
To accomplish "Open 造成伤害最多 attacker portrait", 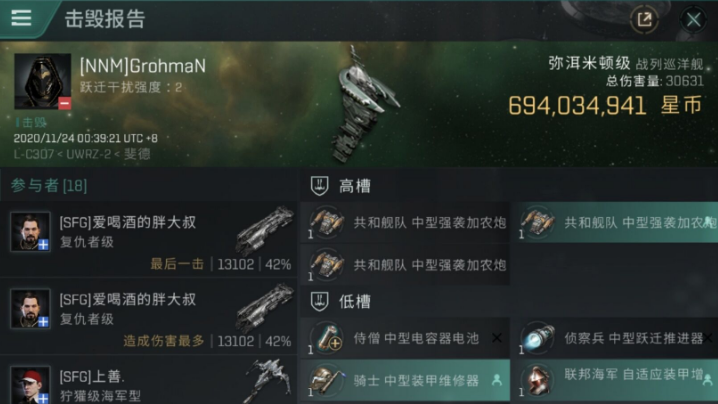I will (x=30, y=308).
